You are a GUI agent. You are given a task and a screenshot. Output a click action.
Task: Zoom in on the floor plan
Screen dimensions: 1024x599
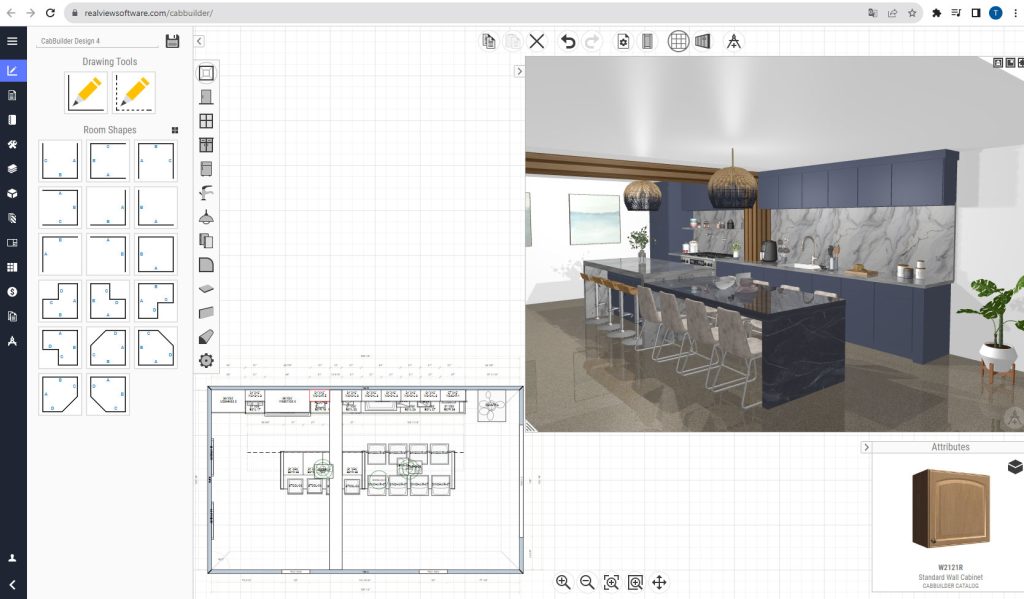(563, 582)
